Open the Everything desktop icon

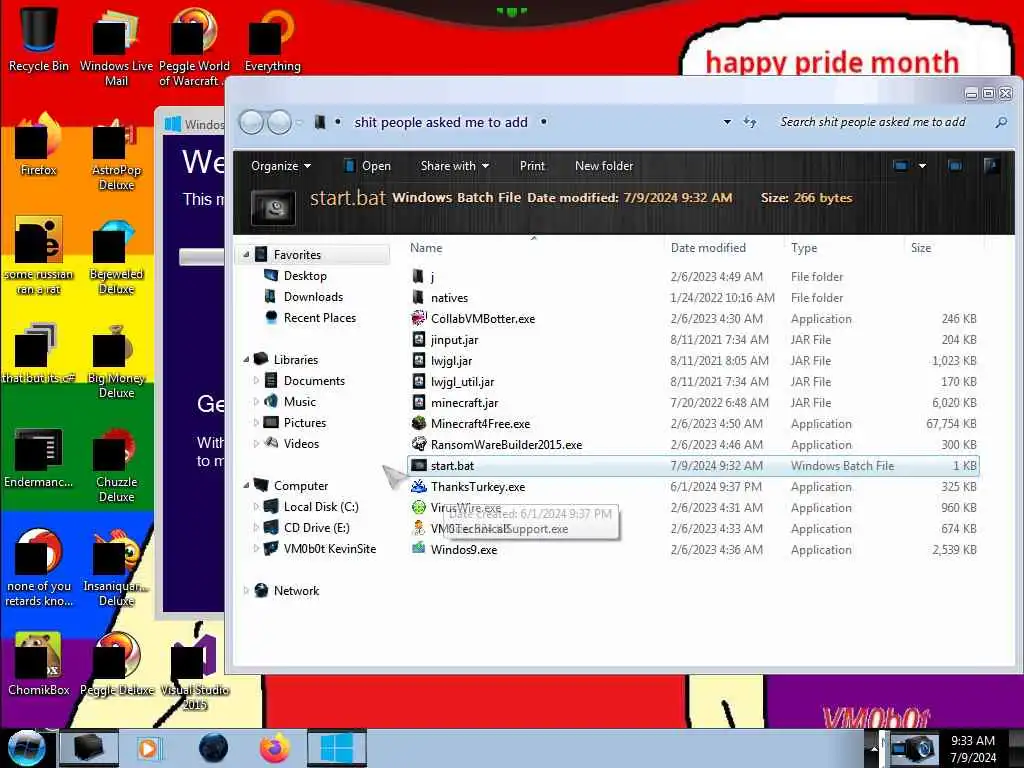click(272, 39)
